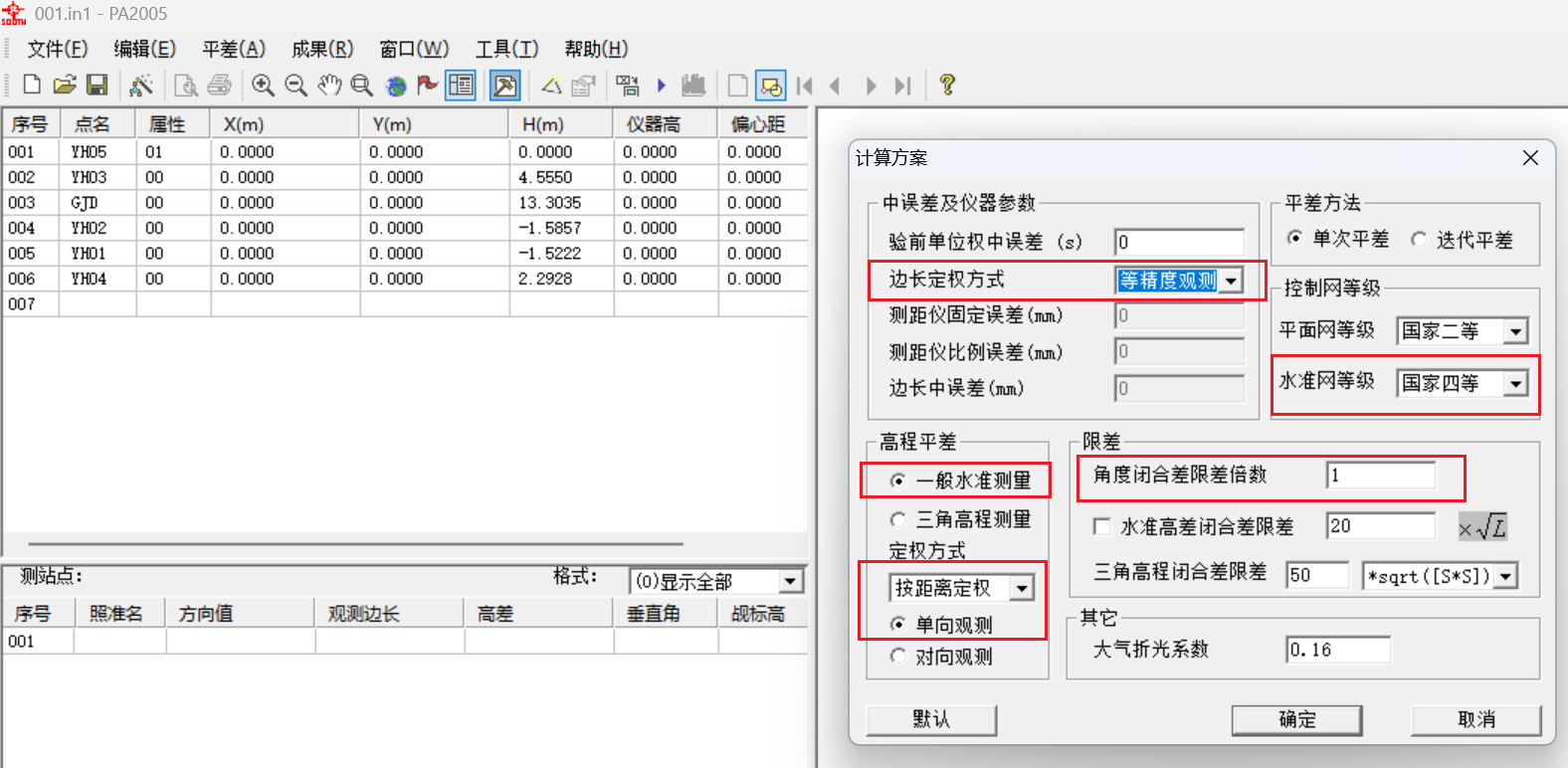Click the 默认 button
This screenshot has width=1568, height=768.
click(931, 719)
